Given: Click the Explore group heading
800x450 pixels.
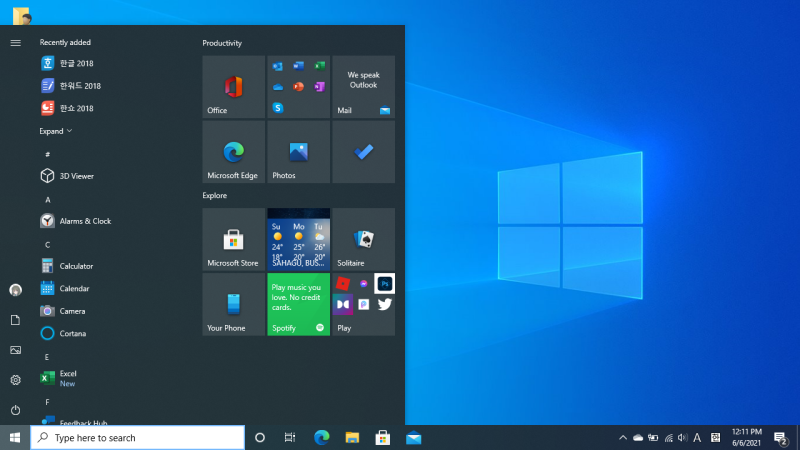Looking at the screenshot, I should pyautogui.click(x=214, y=195).
